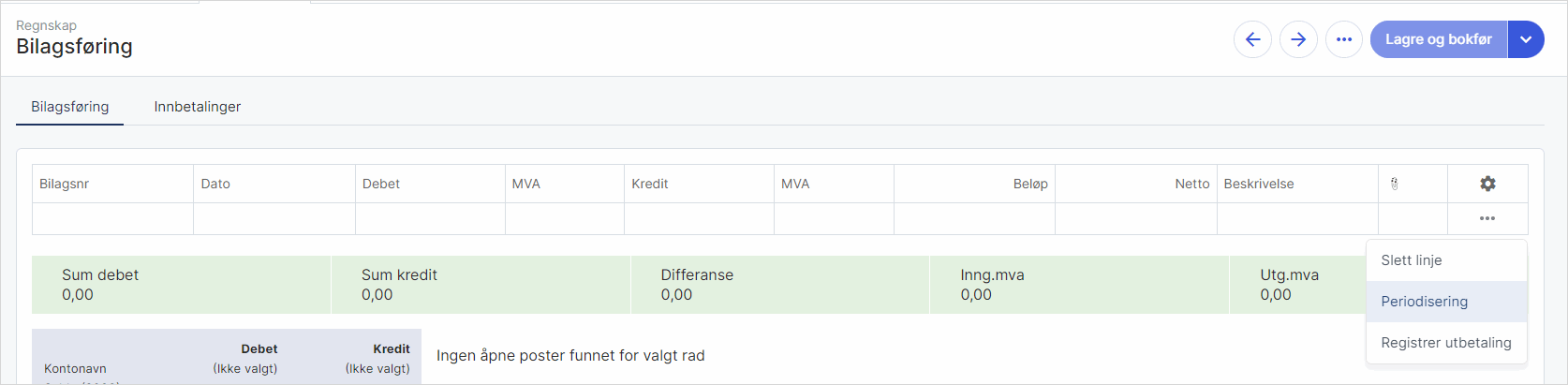Click the Lagre og bokfør button

1438,39
